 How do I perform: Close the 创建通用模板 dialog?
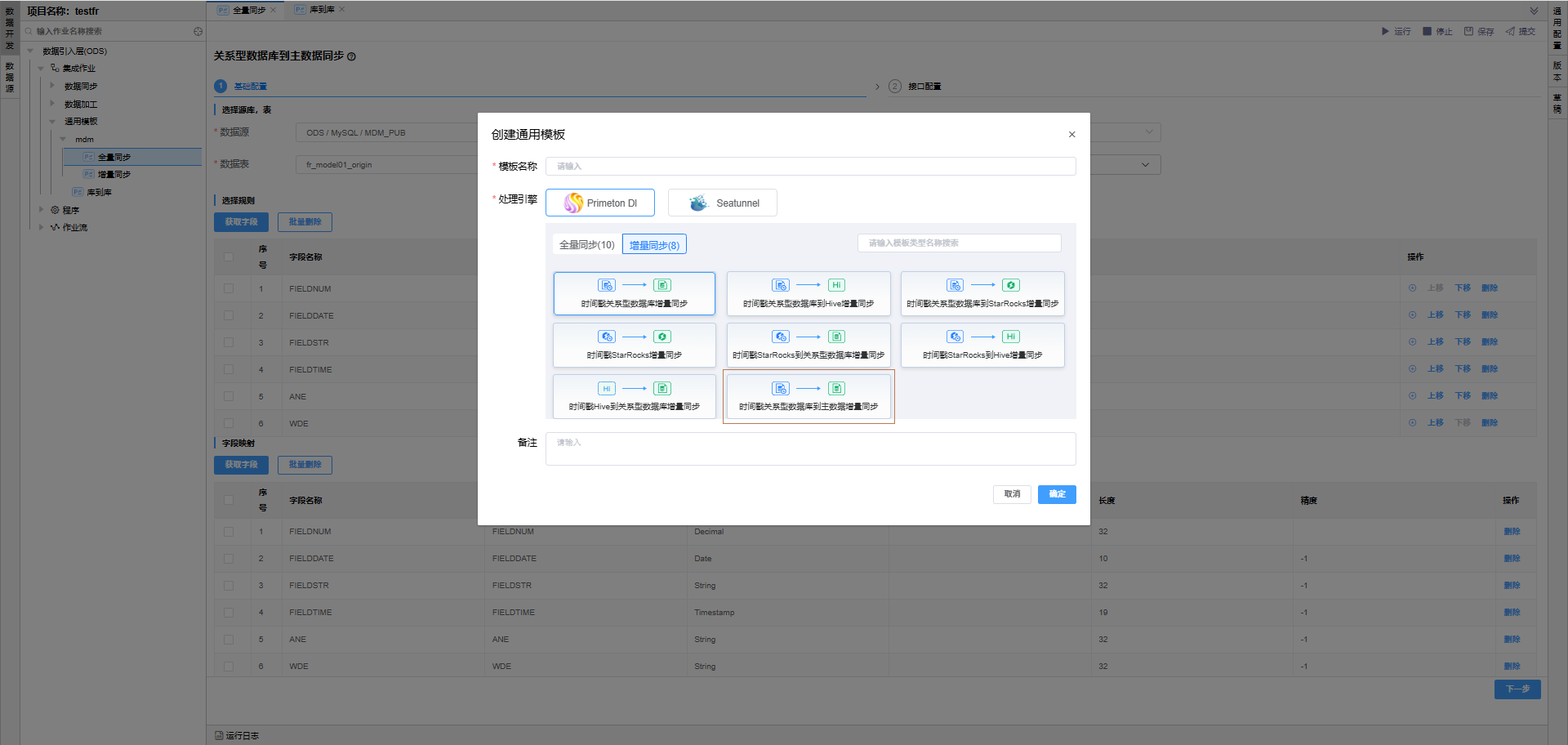tap(1071, 135)
